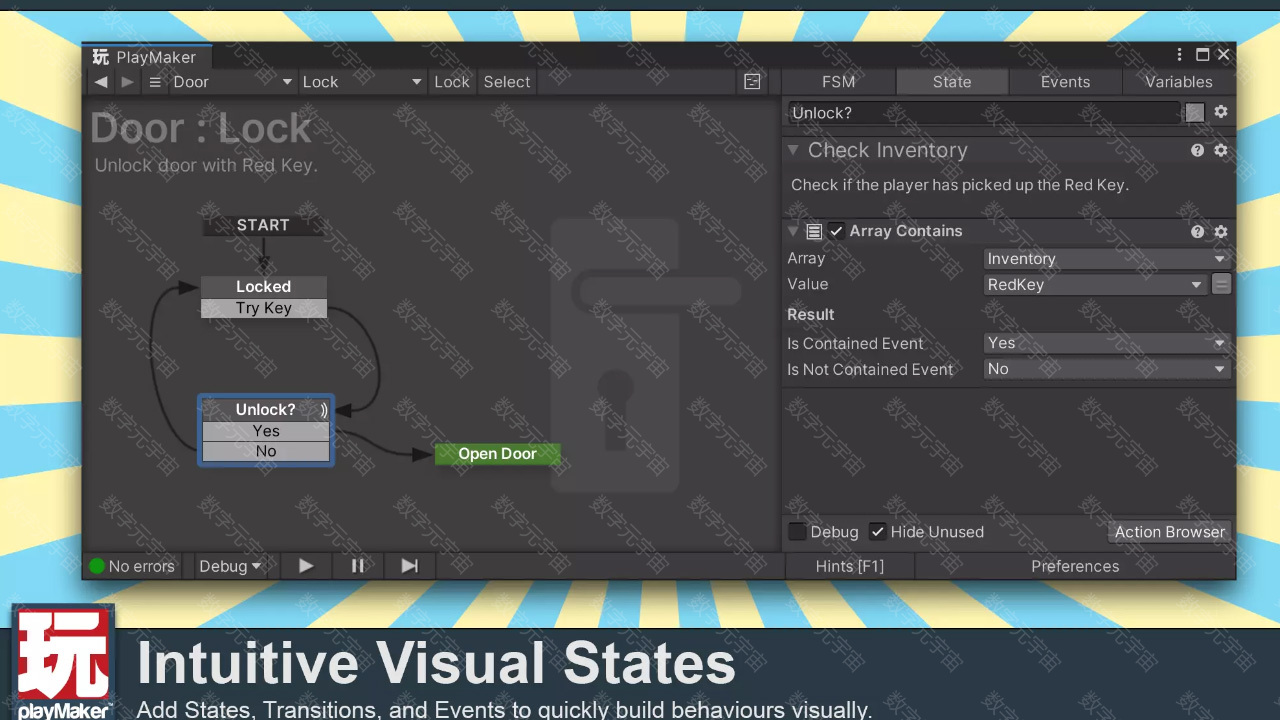The width and height of the screenshot is (1280, 720).
Task: Open Is Not Contained Event No dropdown
Action: 1106,369
